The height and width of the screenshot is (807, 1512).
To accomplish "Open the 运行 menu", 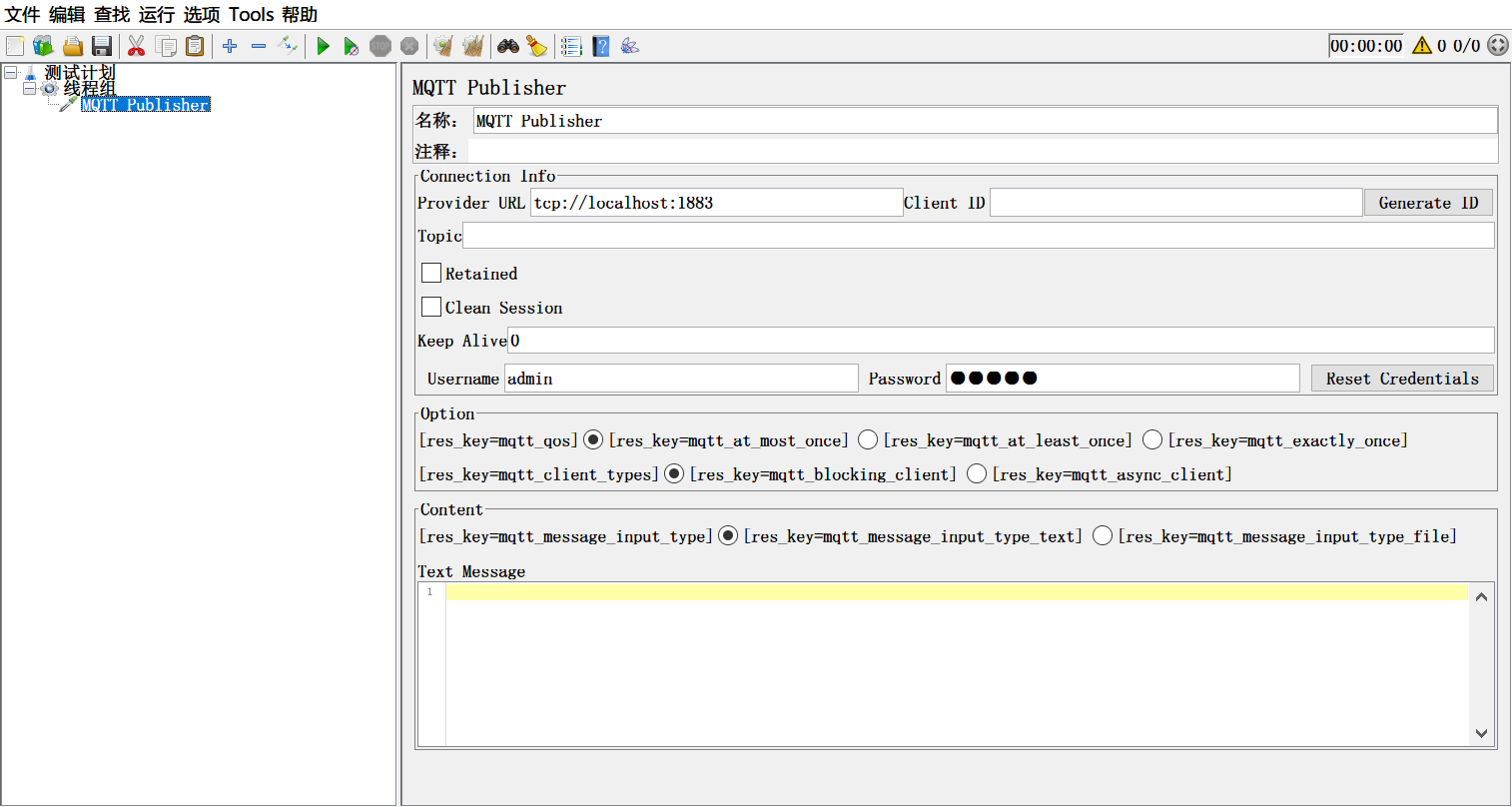I will pos(156,14).
